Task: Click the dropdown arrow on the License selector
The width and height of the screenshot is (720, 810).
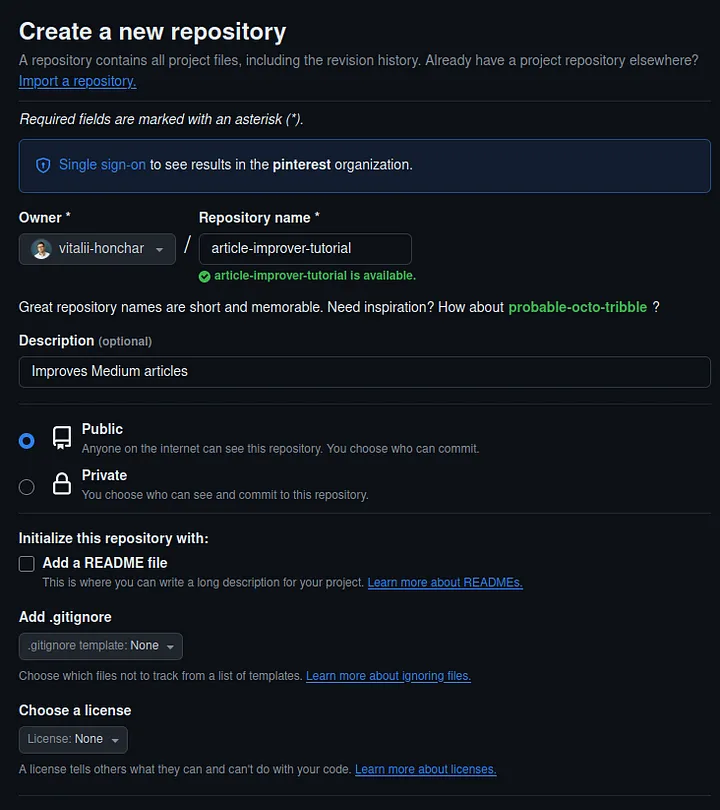Action: pyautogui.click(x=113, y=739)
